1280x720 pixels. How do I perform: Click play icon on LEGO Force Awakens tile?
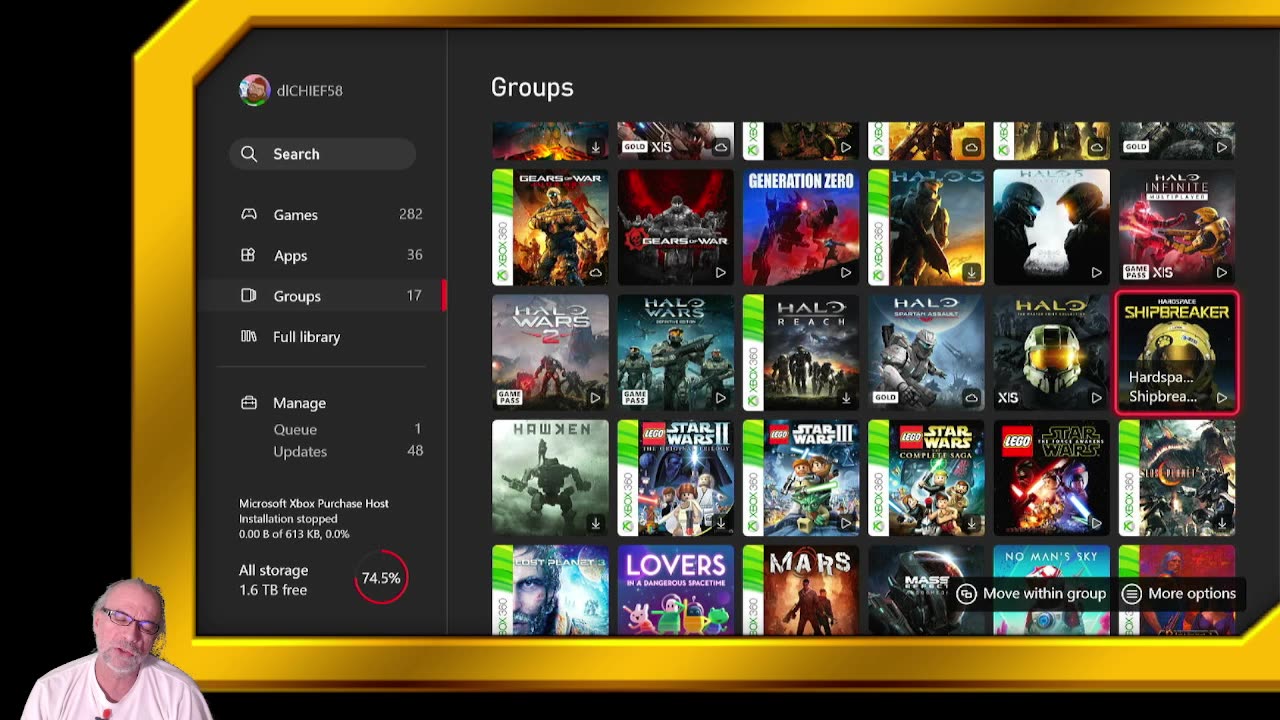[x=1097, y=523]
